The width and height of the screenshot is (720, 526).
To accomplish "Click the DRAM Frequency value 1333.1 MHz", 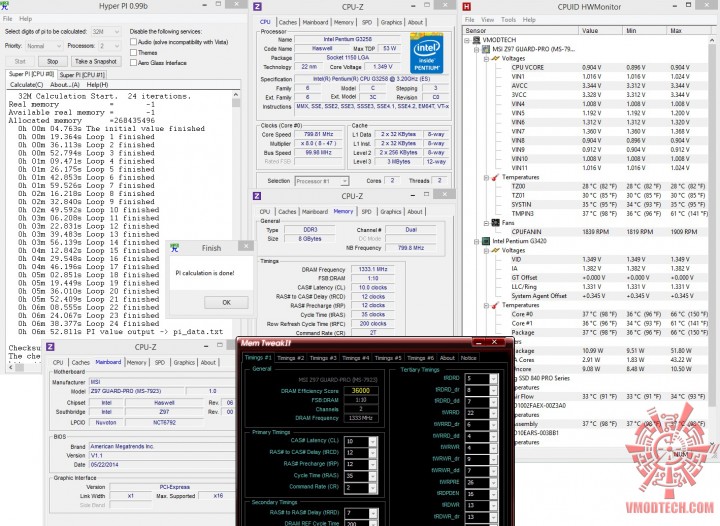I will pos(373,269).
